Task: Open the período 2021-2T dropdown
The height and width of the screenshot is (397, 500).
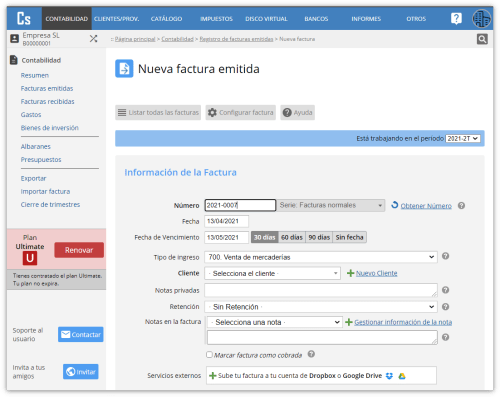Action: [463, 138]
